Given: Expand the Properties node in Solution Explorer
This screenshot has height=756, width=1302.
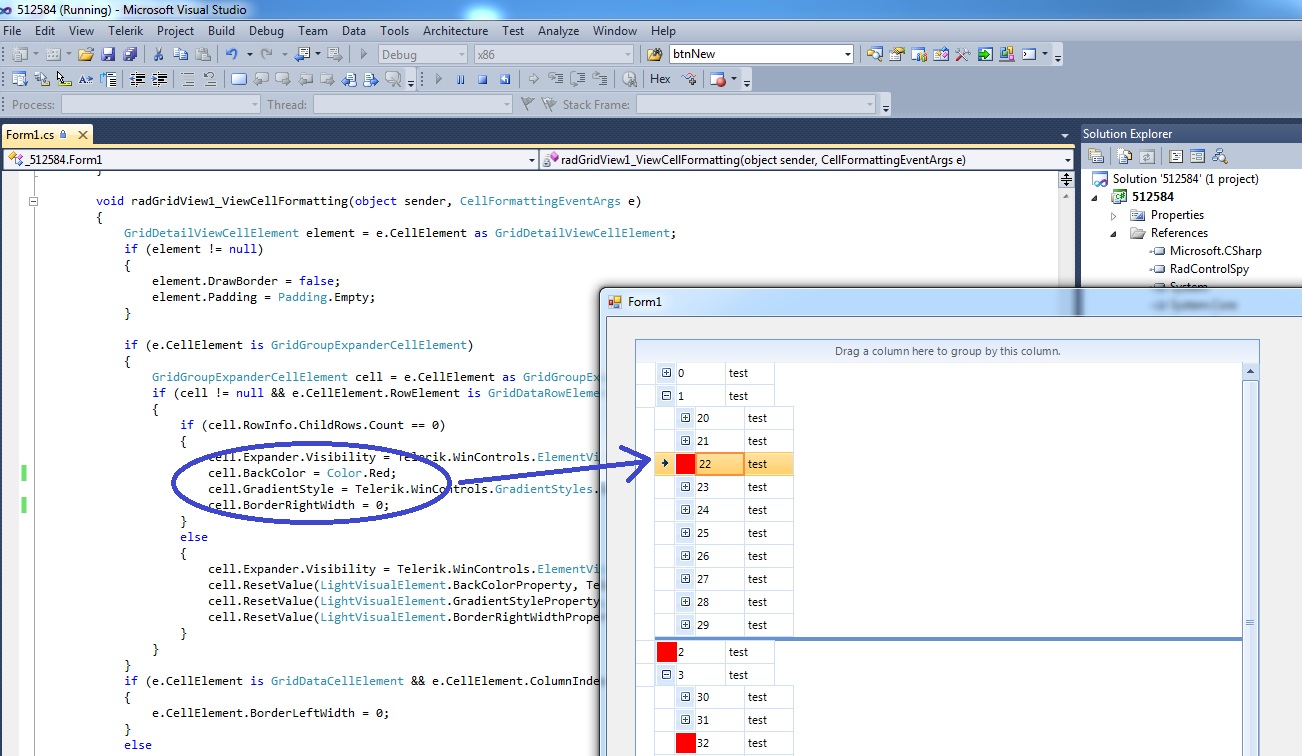Looking at the screenshot, I should (x=1115, y=215).
